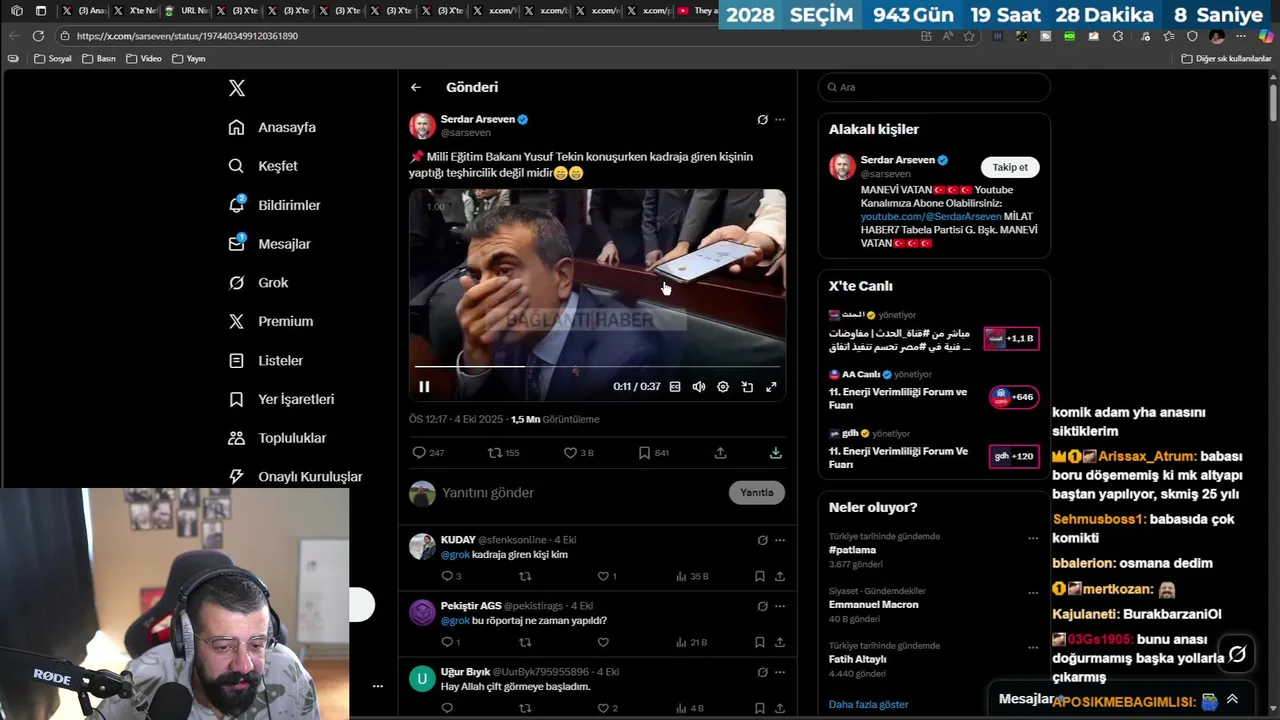This screenshot has height=720, width=1280.
Task: Click Daha fazla göster
Action: click(x=869, y=704)
